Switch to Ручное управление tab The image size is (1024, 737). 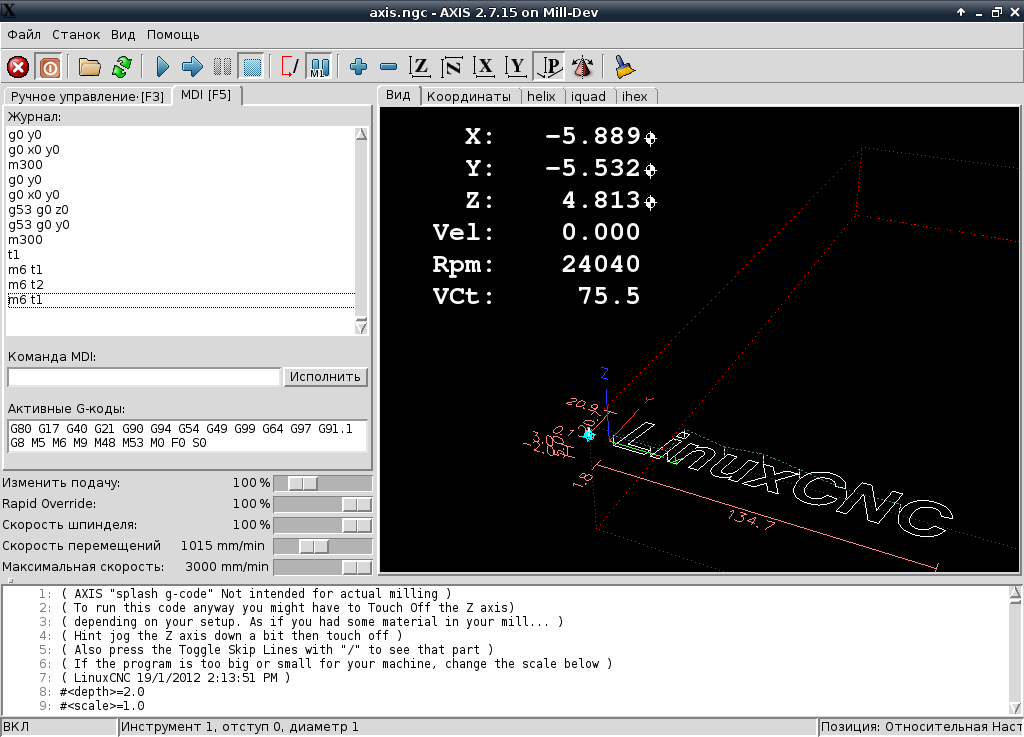[x=87, y=96]
